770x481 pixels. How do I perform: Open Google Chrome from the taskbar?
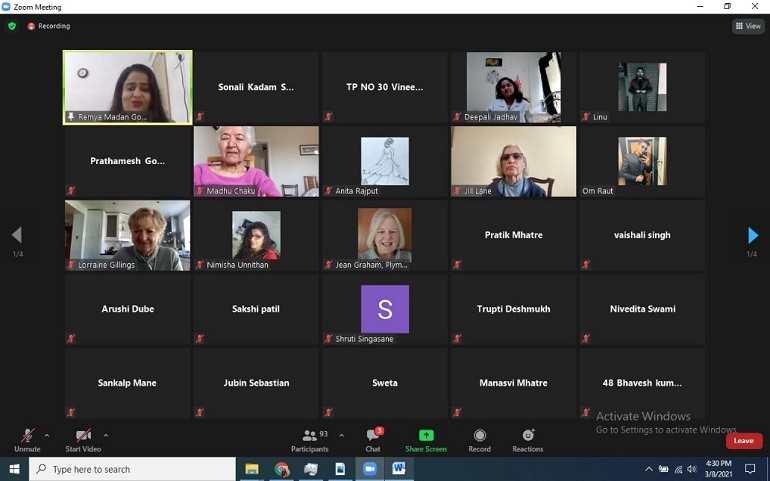tap(282, 469)
